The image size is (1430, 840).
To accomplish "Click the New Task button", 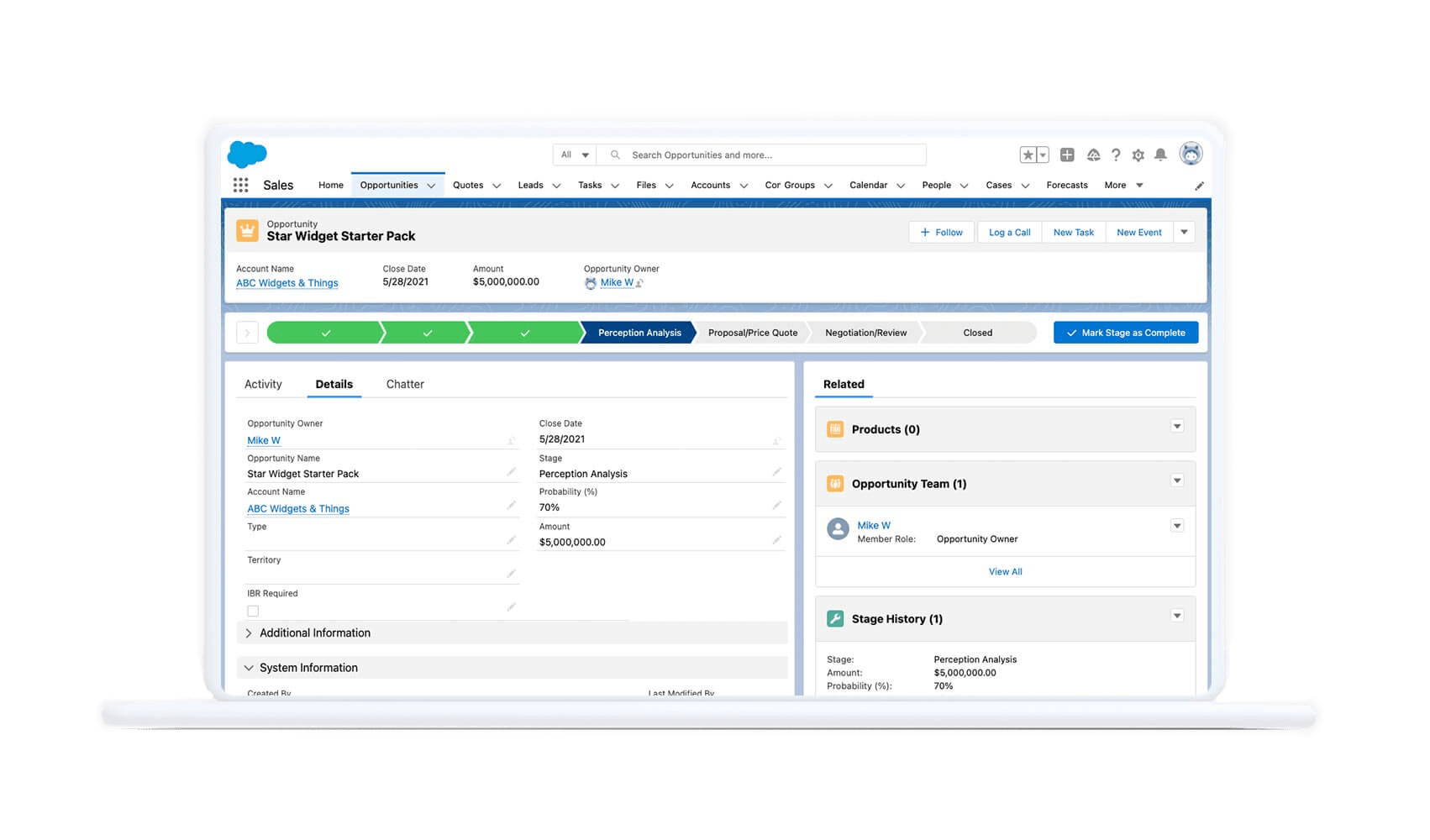I will (x=1074, y=232).
